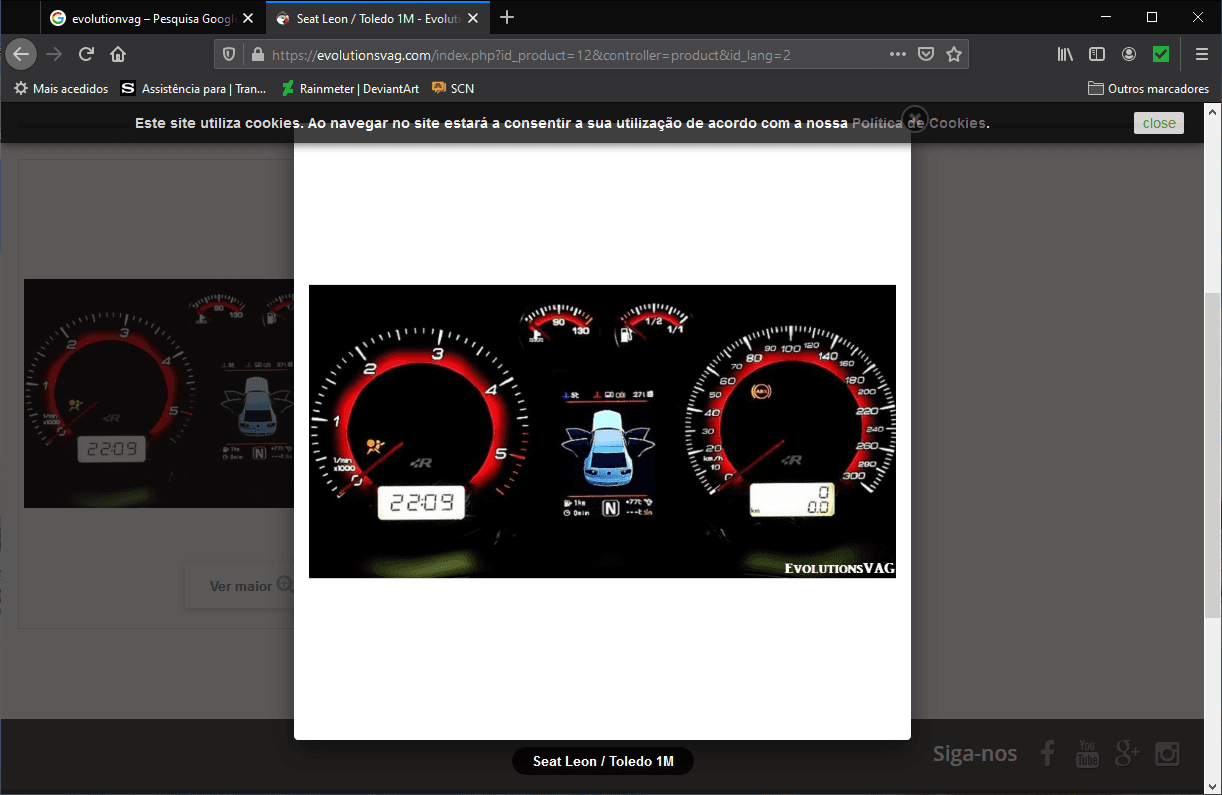The image size is (1222, 795).
Task: Close the enlarged image lightbox
Action: pyautogui.click(x=914, y=119)
